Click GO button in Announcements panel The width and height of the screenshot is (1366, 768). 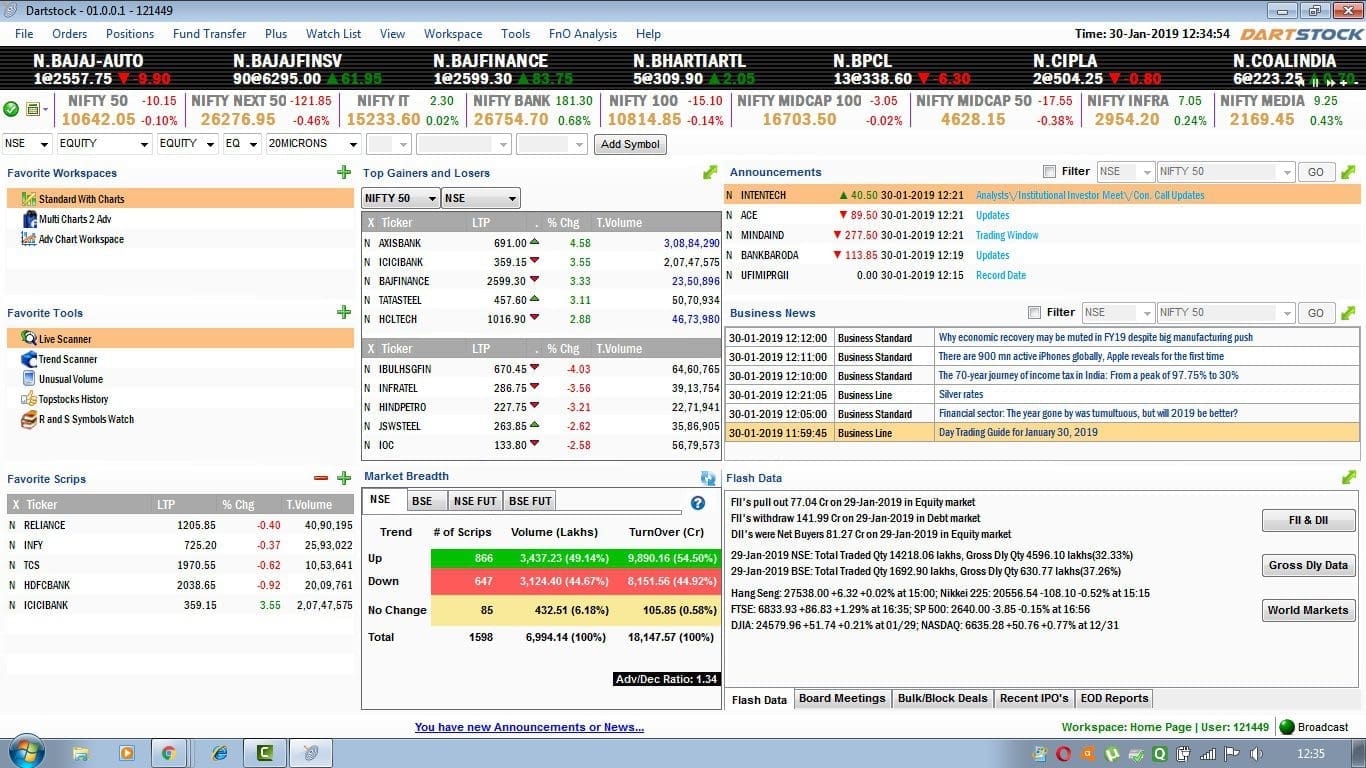point(1315,172)
